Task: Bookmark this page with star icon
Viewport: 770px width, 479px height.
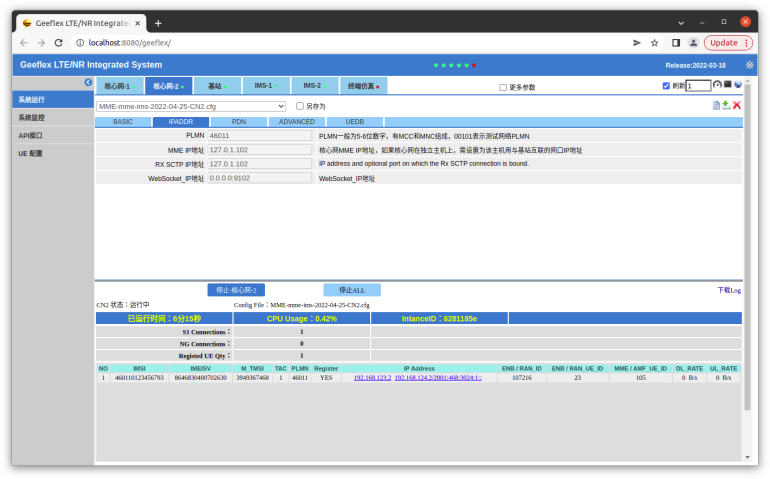Action: 655,43
